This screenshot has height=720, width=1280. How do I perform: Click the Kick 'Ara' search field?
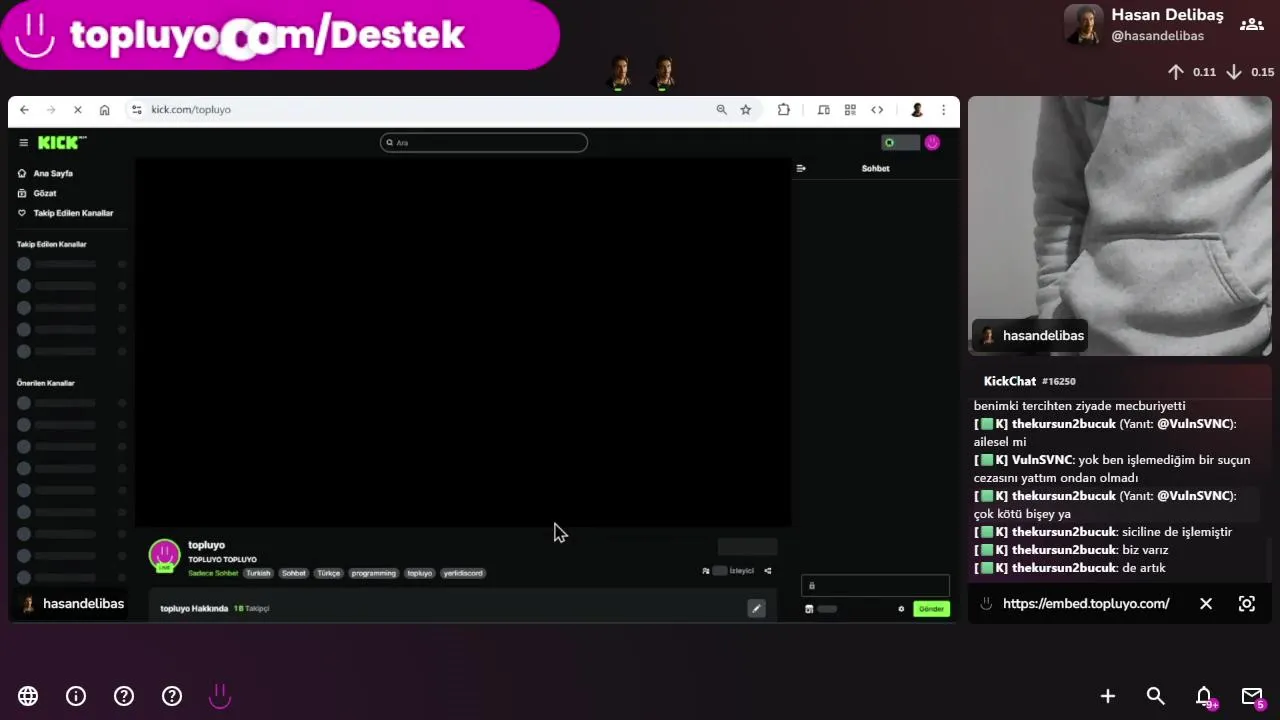[484, 143]
